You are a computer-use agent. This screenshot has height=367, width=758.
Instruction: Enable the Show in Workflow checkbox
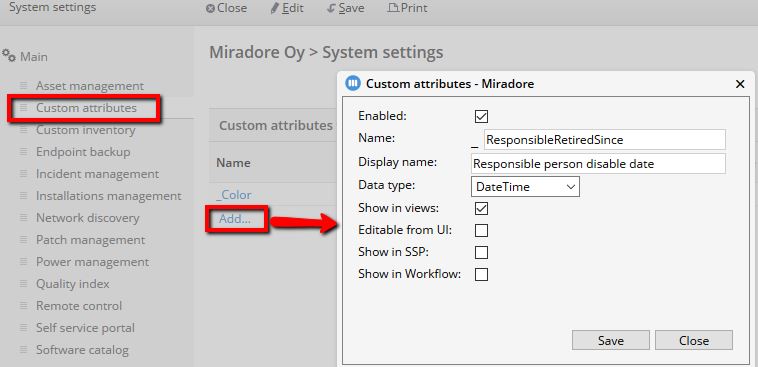[x=481, y=275]
